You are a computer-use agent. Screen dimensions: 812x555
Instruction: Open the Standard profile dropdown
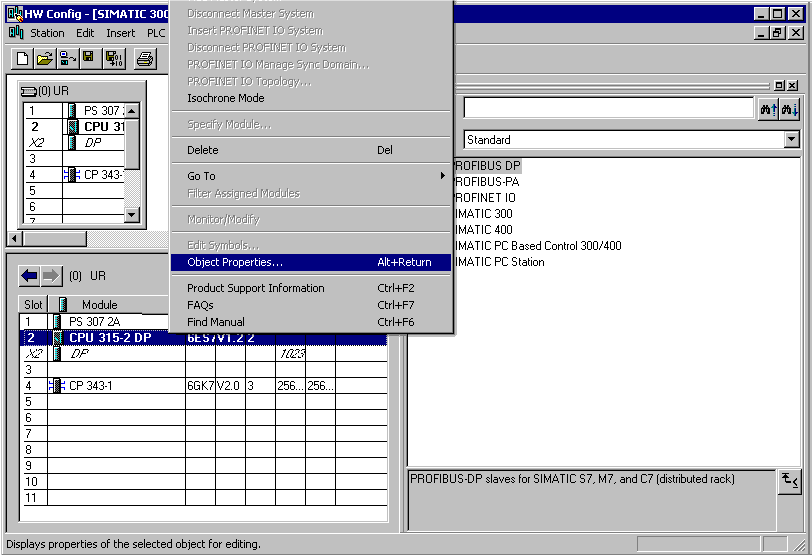pyautogui.click(x=792, y=140)
